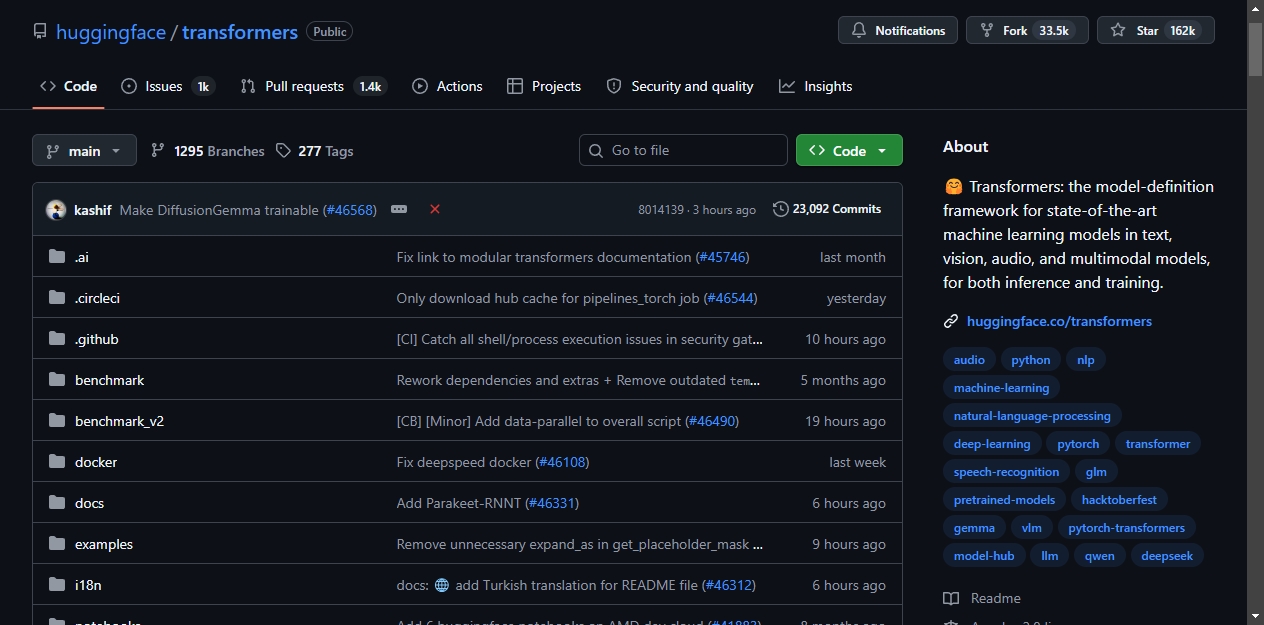Click the repository book icon beside huggingface
This screenshot has height=625, width=1264.
tap(40, 31)
